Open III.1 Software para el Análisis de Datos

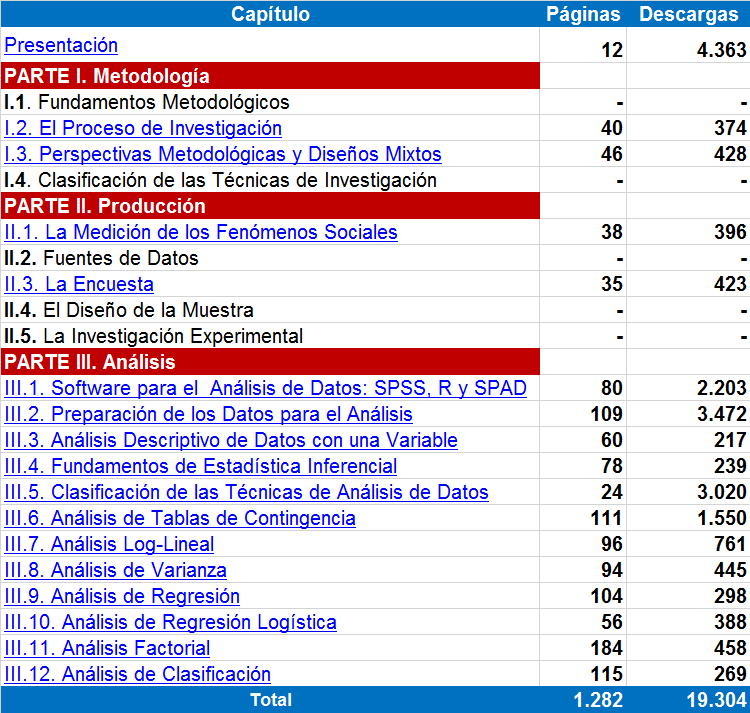click(265, 388)
